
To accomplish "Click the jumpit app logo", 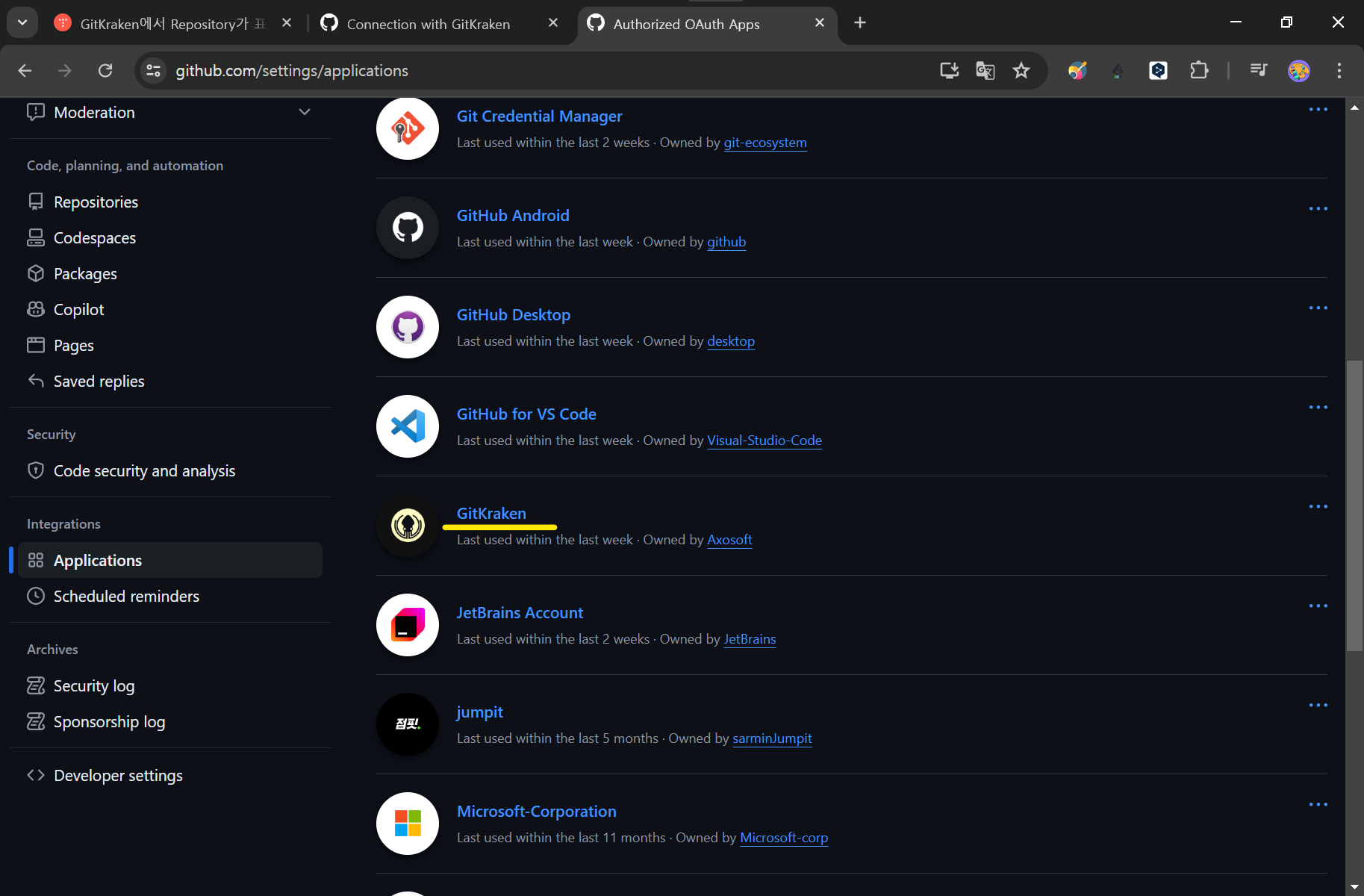I will click(408, 724).
